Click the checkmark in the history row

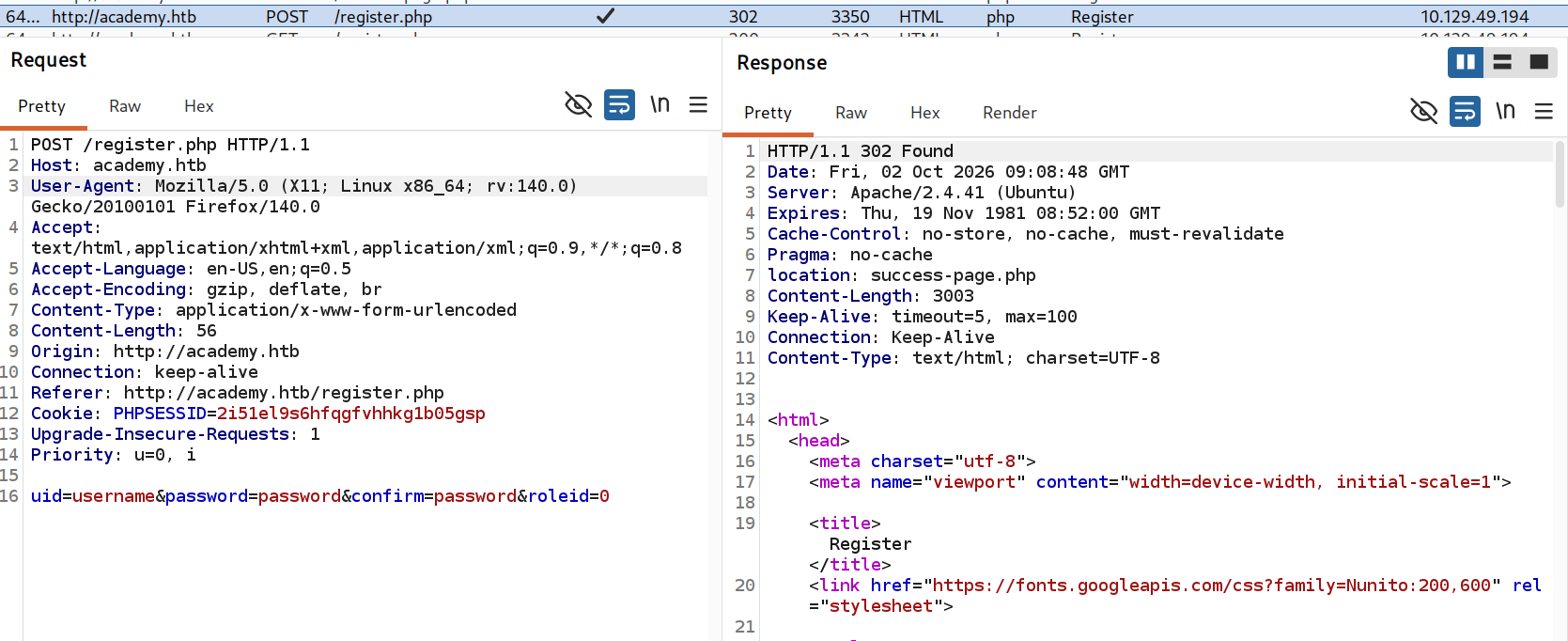(x=606, y=16)
